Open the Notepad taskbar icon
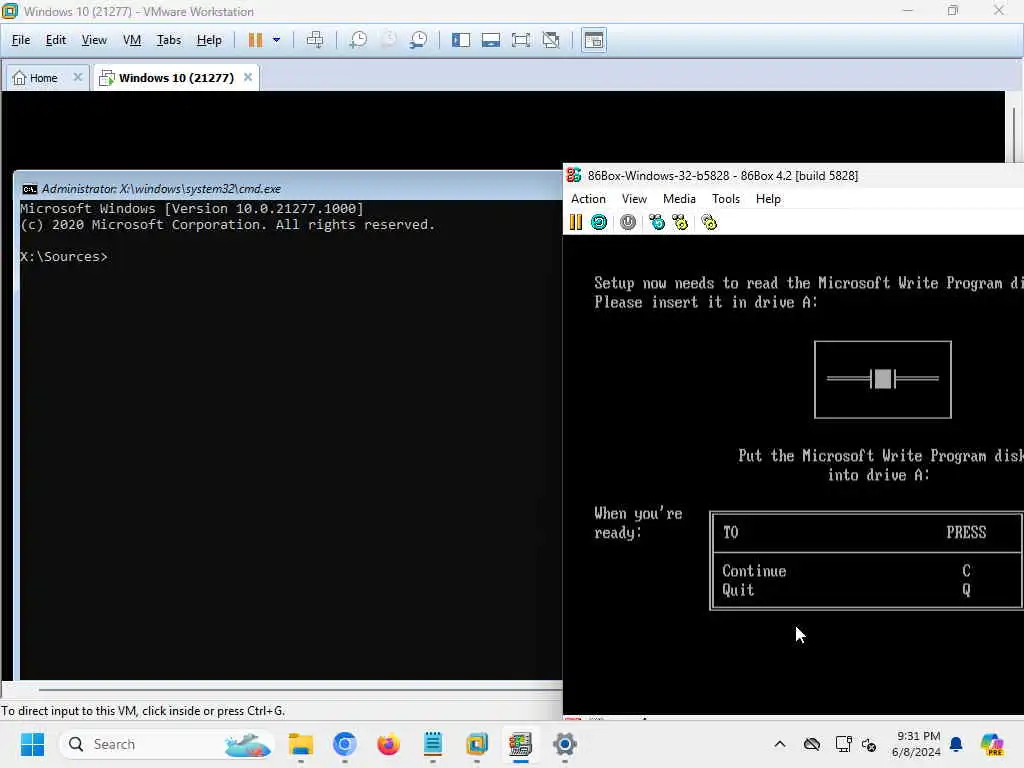 (432, 744)
